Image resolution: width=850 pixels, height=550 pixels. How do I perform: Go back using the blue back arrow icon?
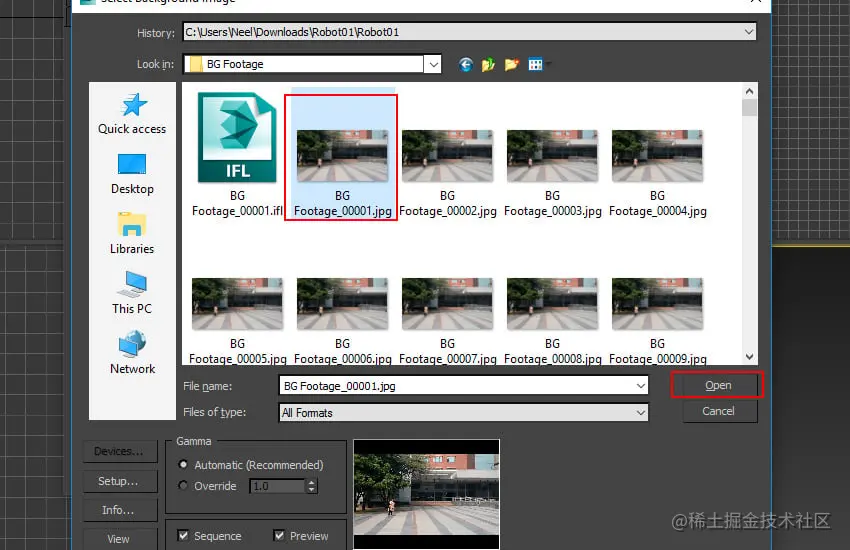point(466,65)
